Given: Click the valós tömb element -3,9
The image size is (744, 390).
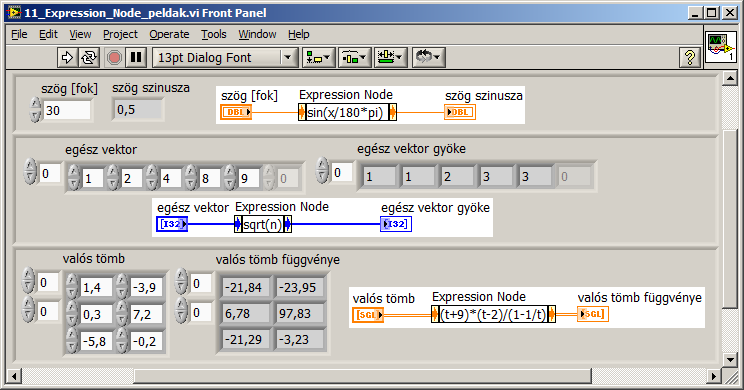Looking at the screenshot, I should [147, 288].
